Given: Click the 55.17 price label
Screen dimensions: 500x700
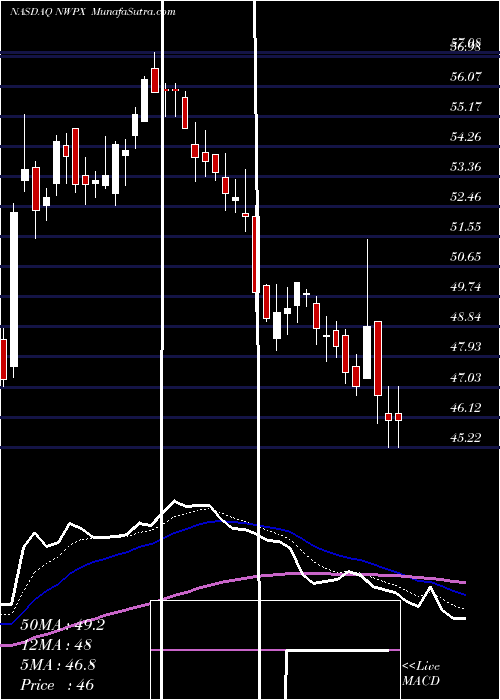Looking at the screenshot, I should point(466,107).
